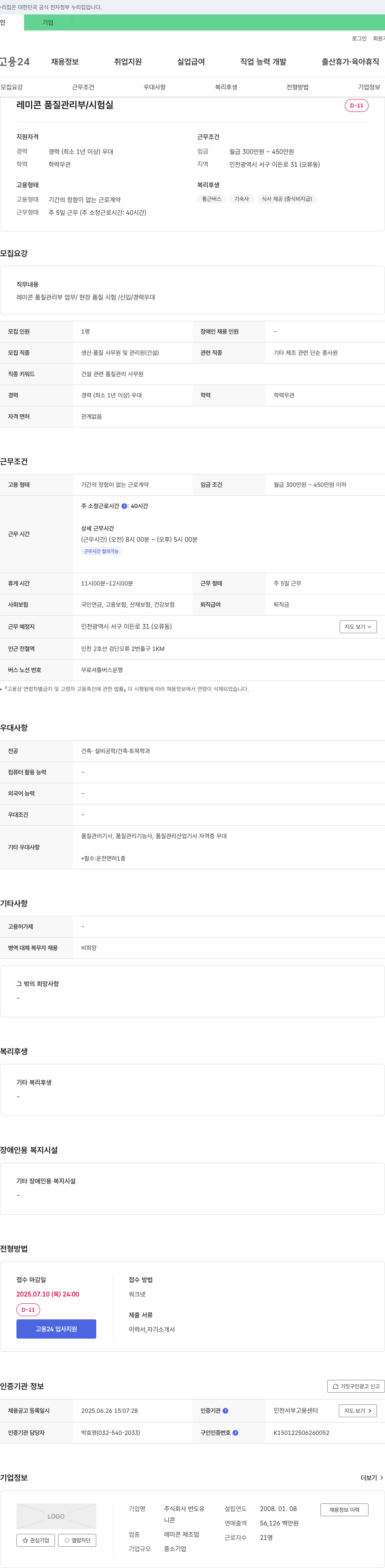Click the D-11 badge near job title
Screen dimensions: 385x1568
tap(357, 105)
